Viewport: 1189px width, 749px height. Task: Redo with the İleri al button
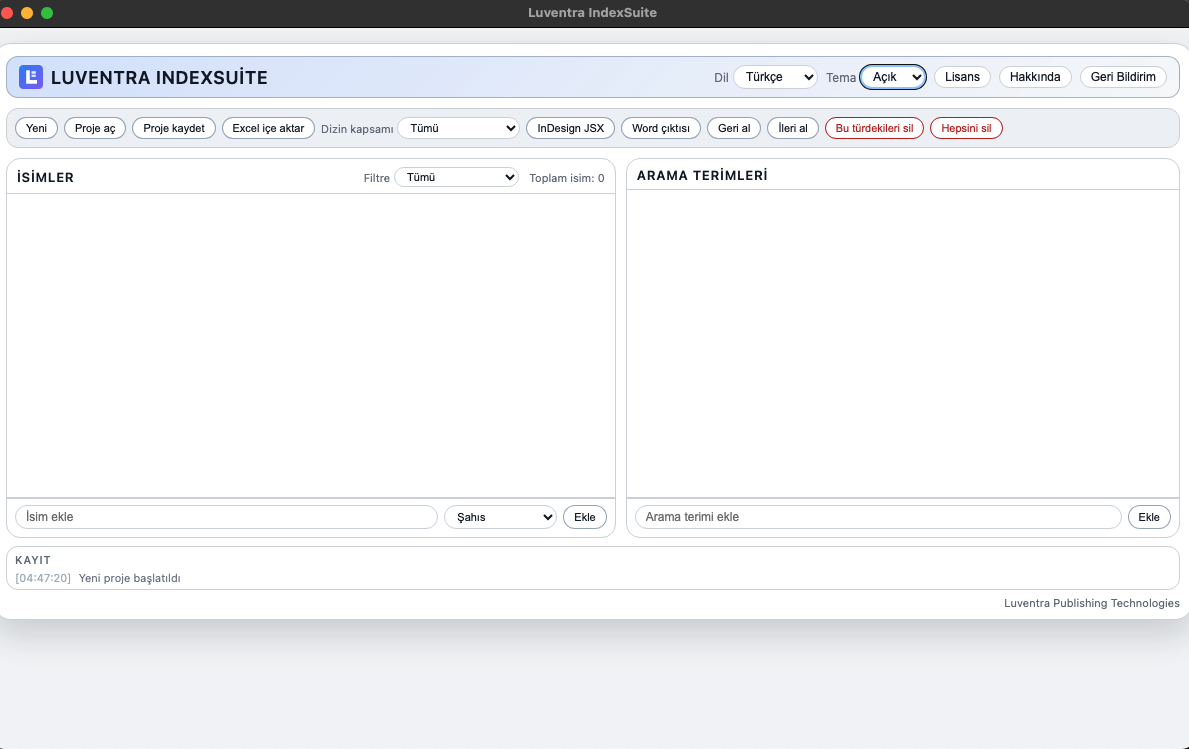click(793, 128)
